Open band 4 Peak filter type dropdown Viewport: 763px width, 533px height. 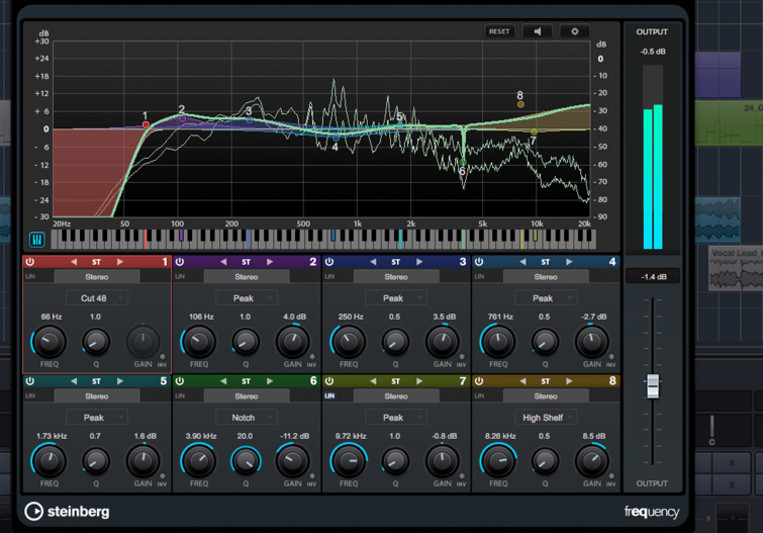click(x=545, y=298)
